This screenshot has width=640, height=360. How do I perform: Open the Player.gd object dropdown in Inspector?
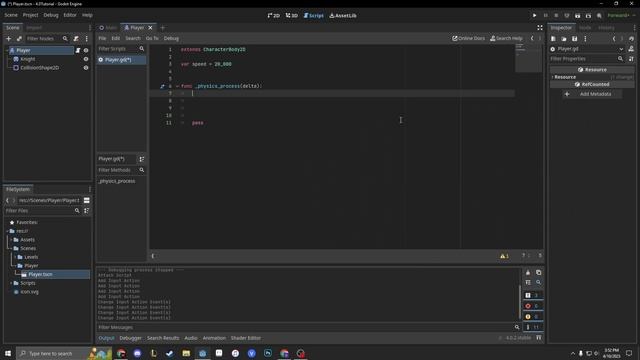tap(621, 49)
